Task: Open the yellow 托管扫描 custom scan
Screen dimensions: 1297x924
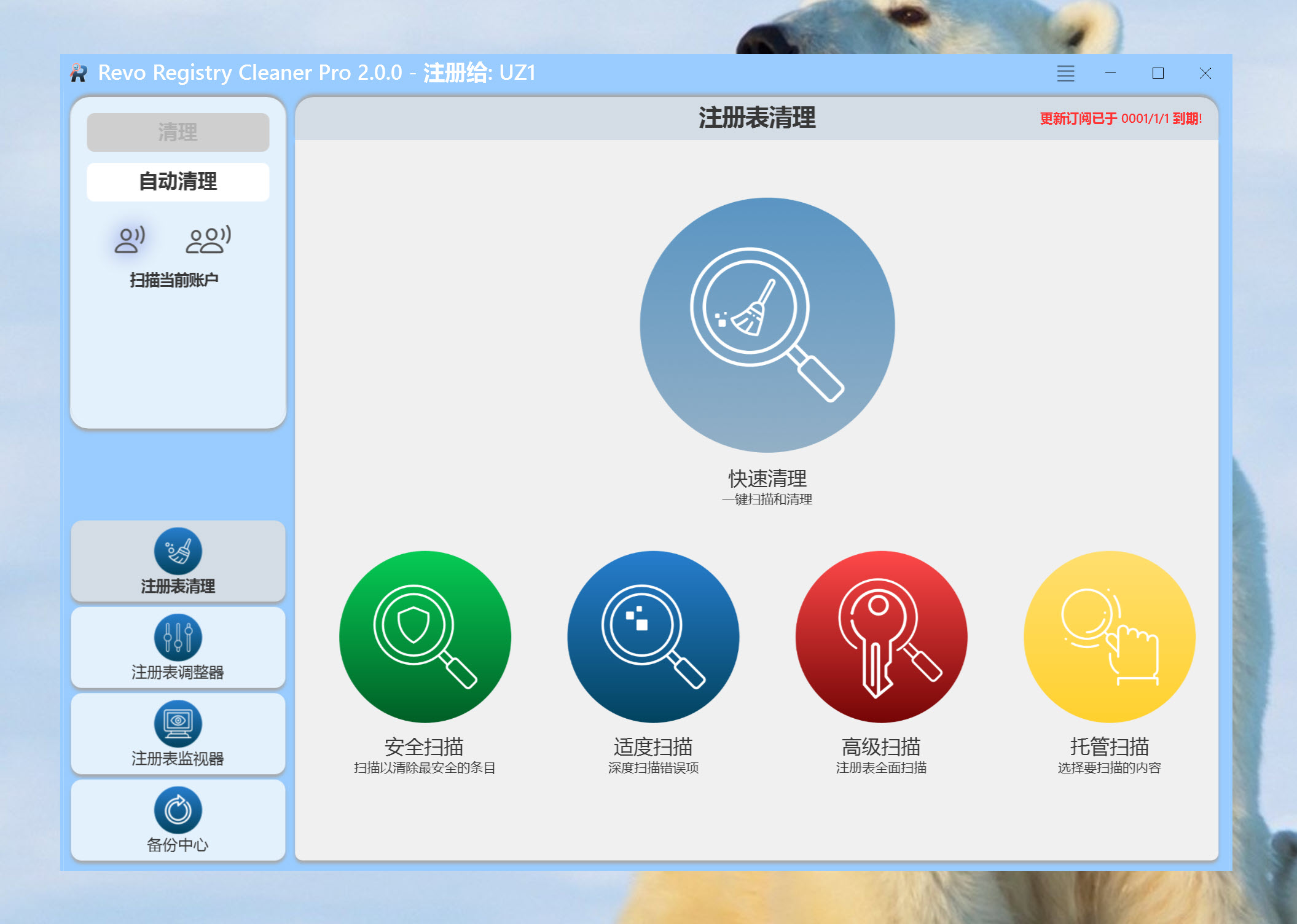Action: 1109,636
